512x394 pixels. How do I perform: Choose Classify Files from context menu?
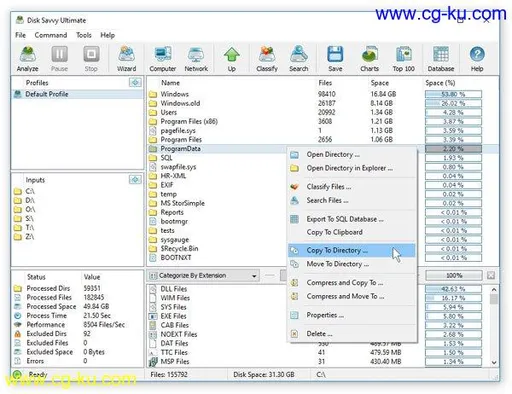click(352, 187)
